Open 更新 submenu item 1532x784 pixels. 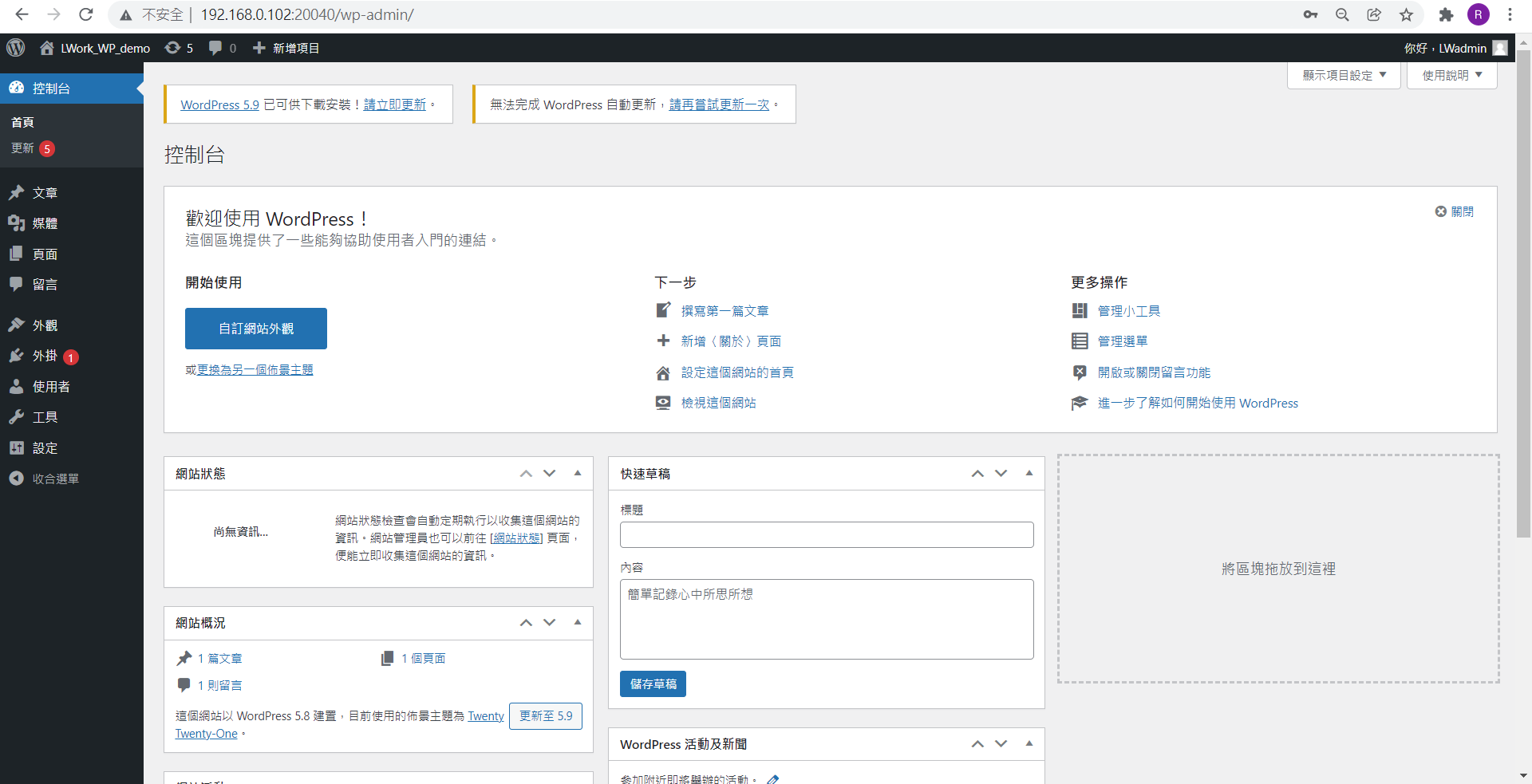coord(33,148)
